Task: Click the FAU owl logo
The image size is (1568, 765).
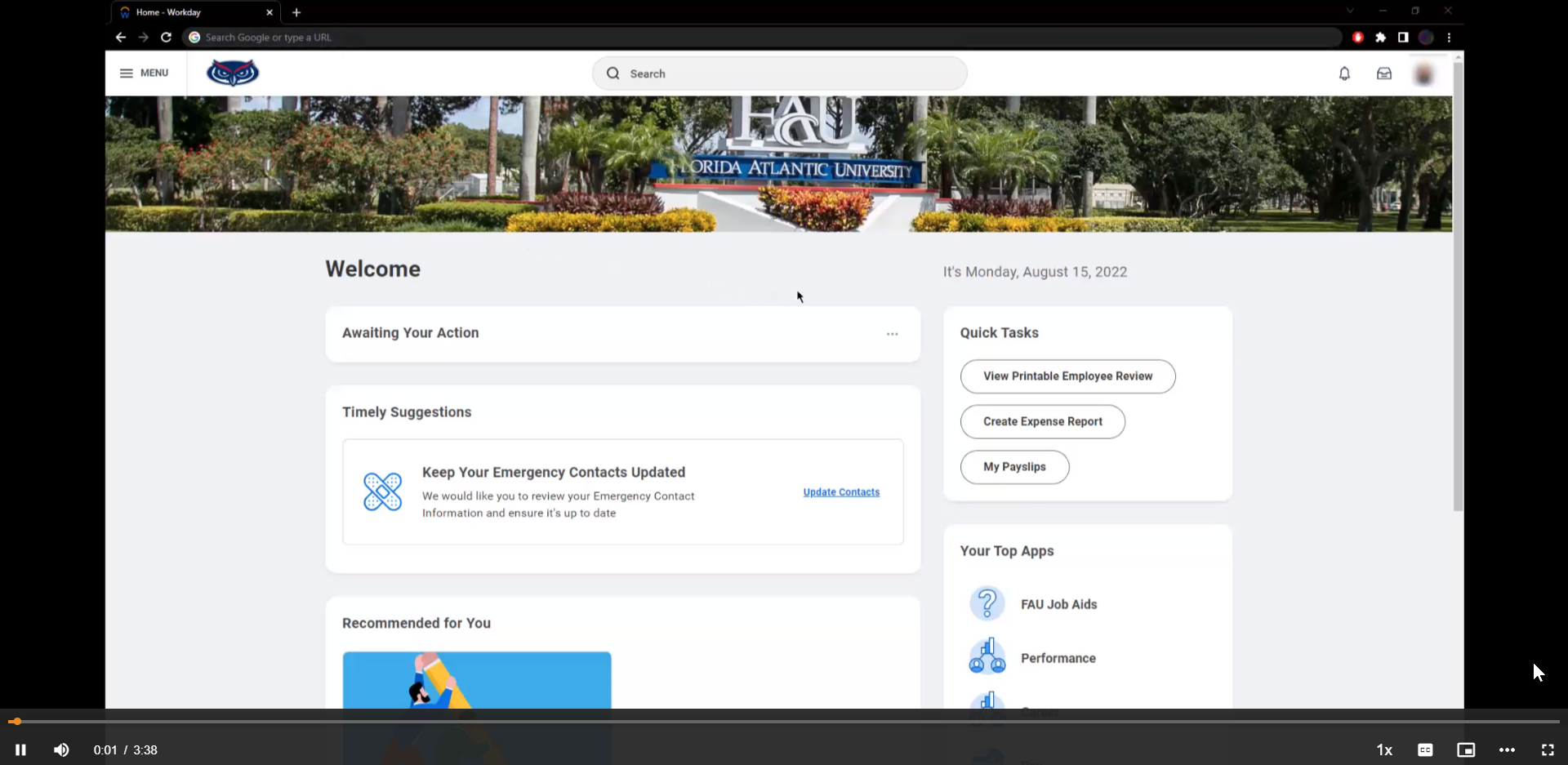Action: click(x=233, y=73)
